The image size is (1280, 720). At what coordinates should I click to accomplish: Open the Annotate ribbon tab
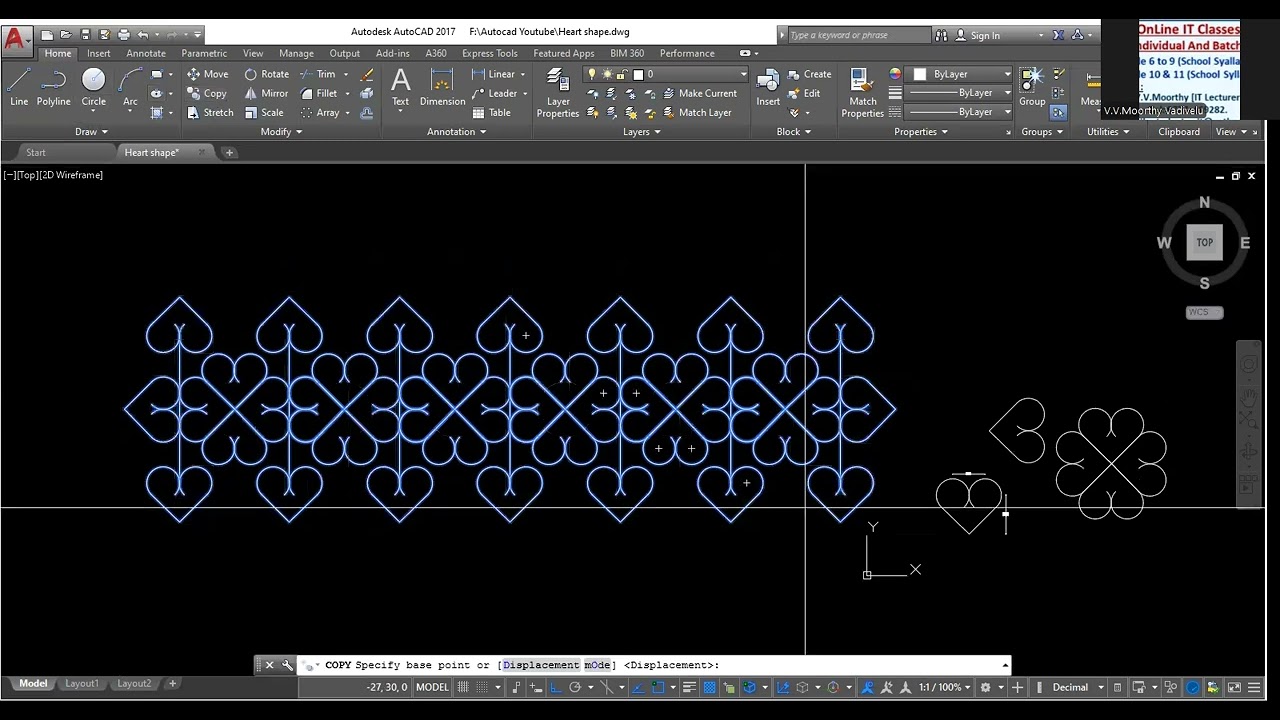coord(146,53)
